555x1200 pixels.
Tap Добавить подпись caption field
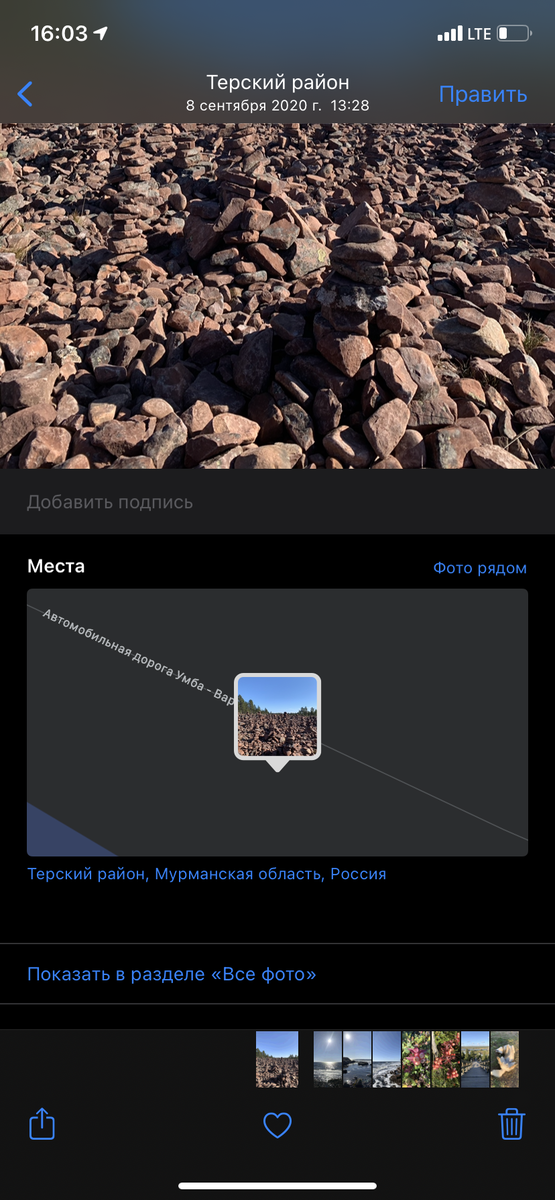[277, 502]
